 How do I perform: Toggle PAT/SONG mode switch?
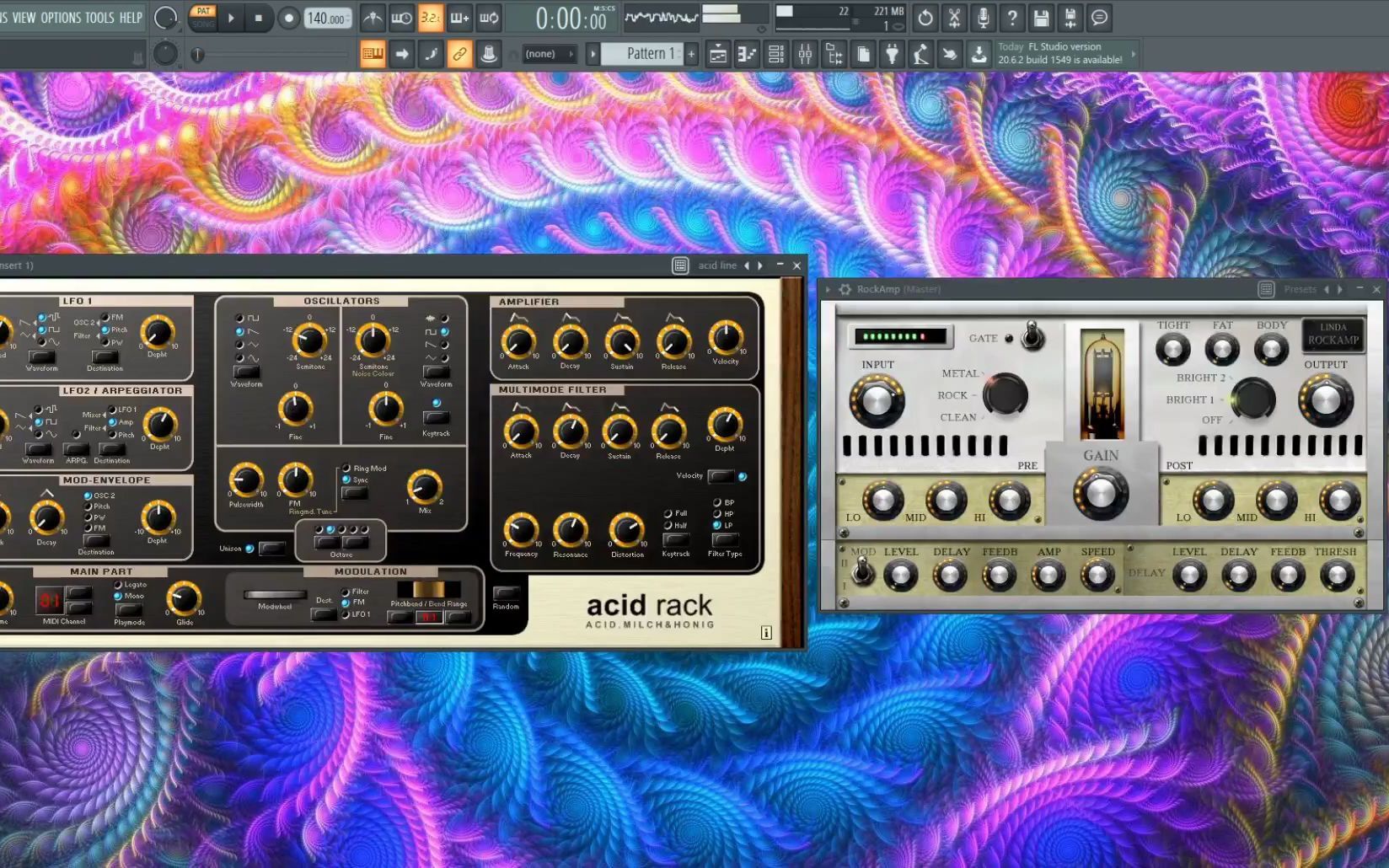pyautogui.click(x=203, y=17)
